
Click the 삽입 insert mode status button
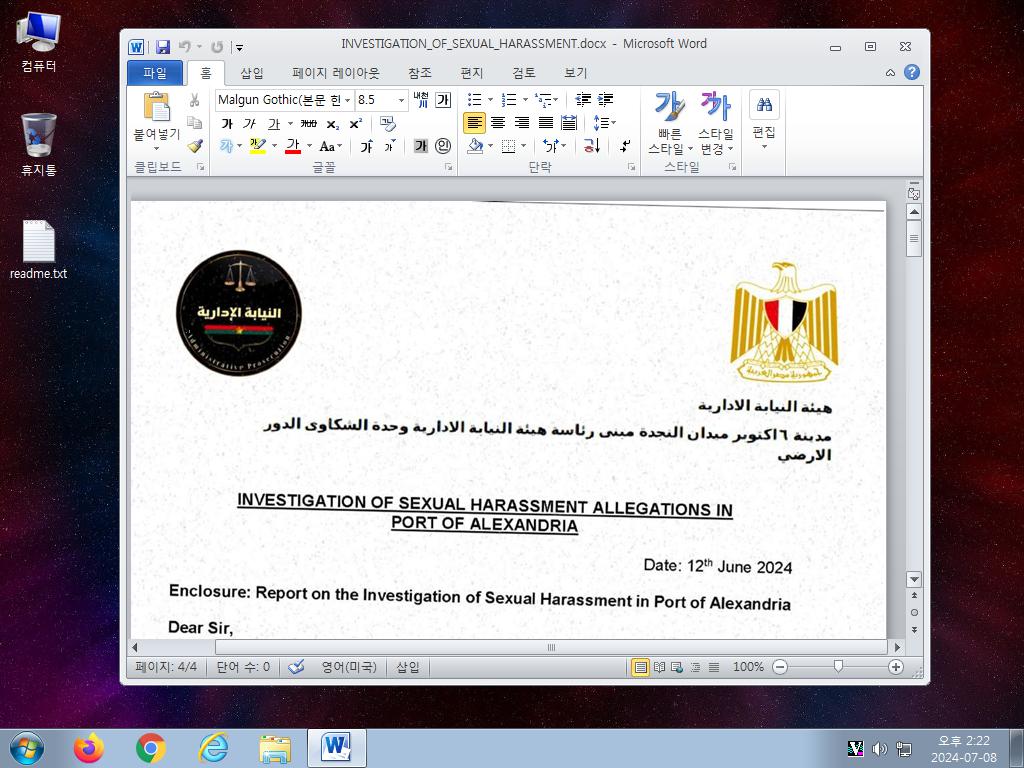click(408, 667)
